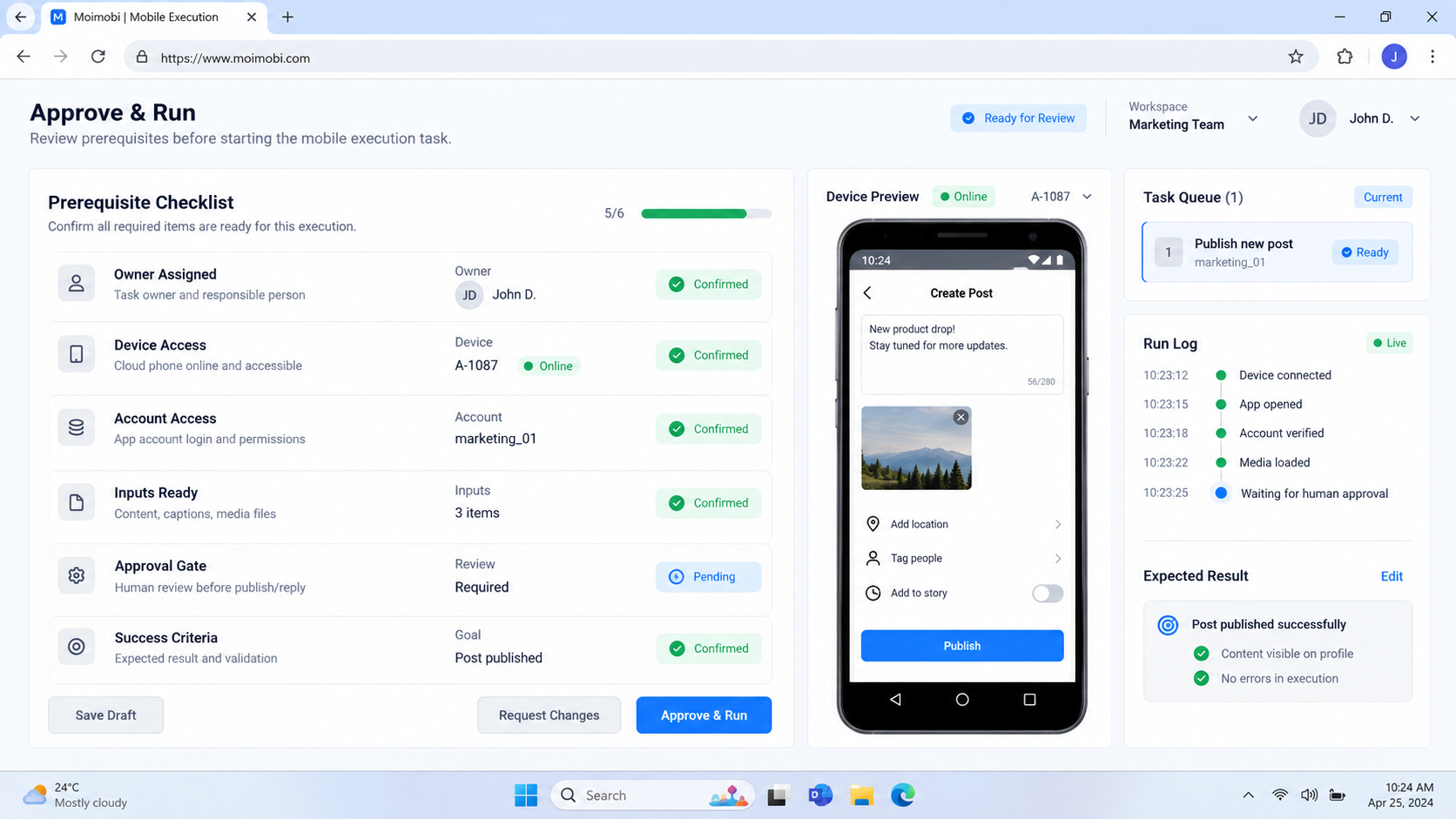Viewport: 1456px width, 819px height.
Task: Click the Device Access phone icon
Action: coord(77,354)
